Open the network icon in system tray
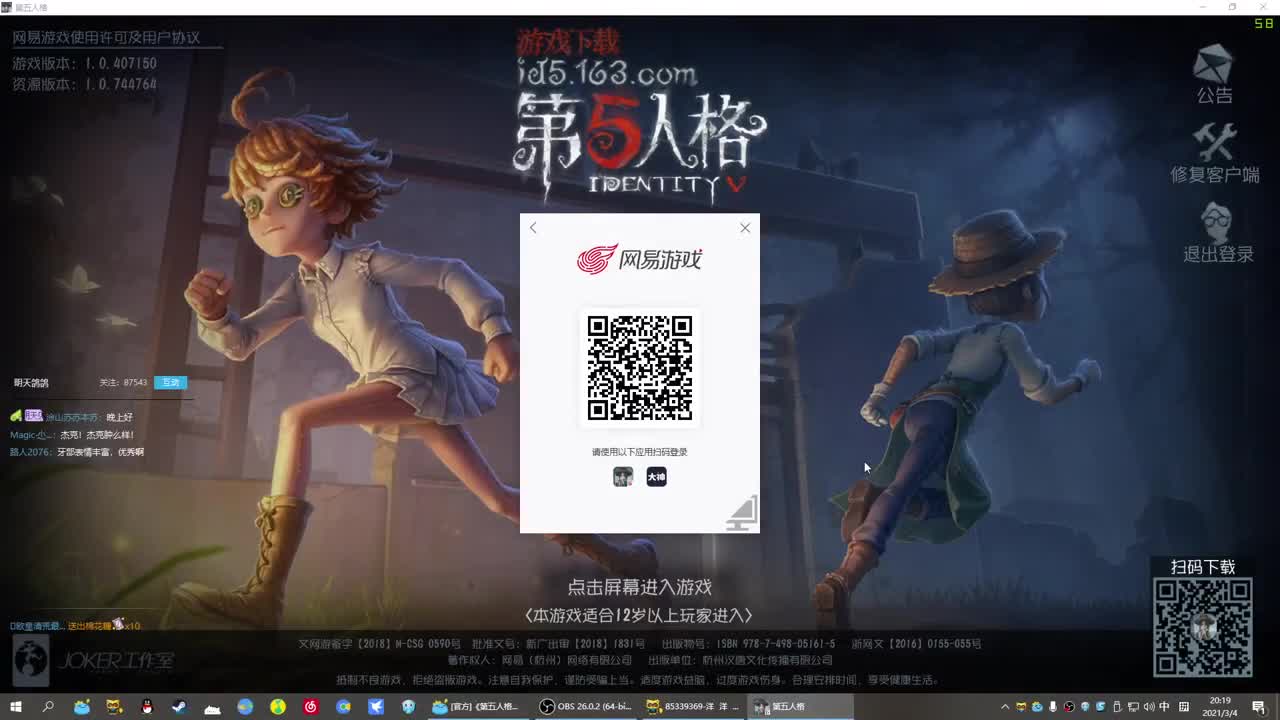The height and width of the screenshot is (720, 1280). point(1133,707)
